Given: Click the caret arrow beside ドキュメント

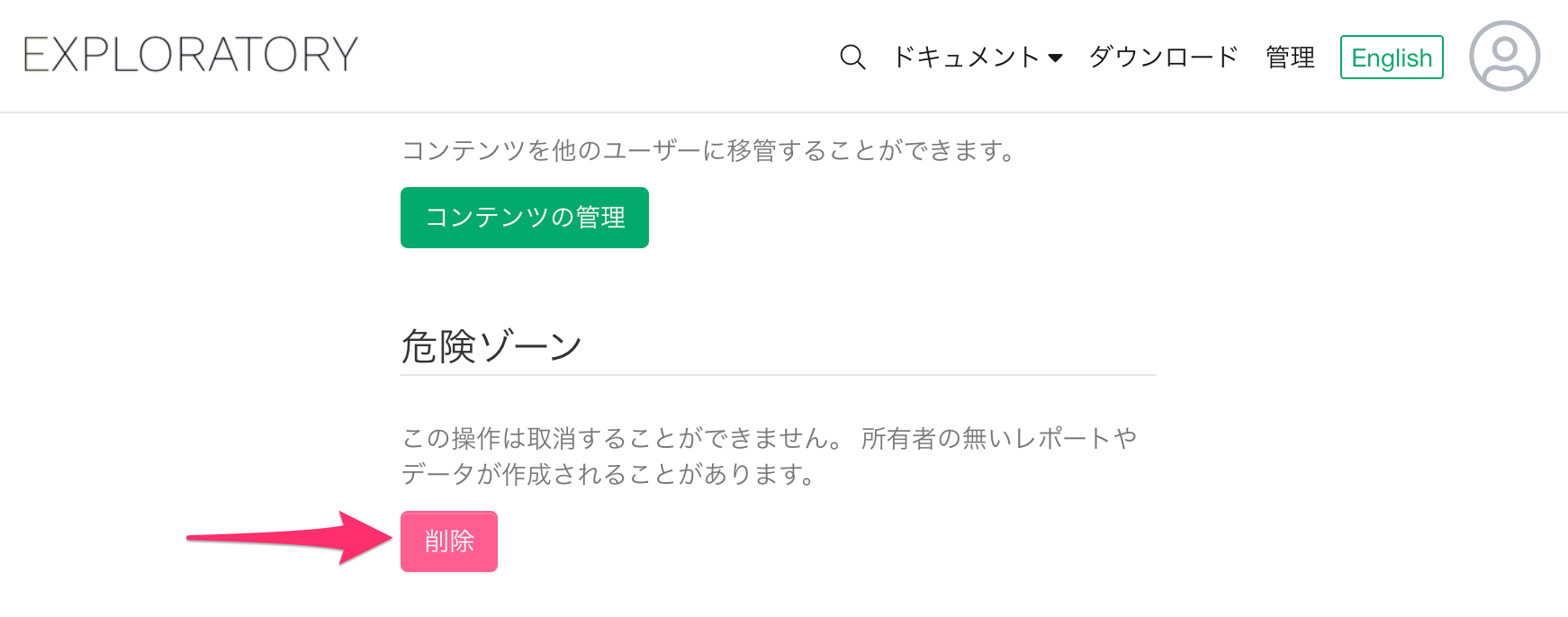Looking at the screenshot, I should pos(1056,58).
